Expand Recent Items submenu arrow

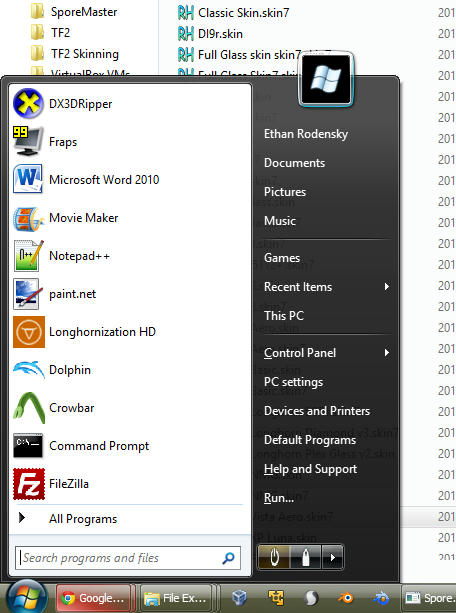click(386, 287)
